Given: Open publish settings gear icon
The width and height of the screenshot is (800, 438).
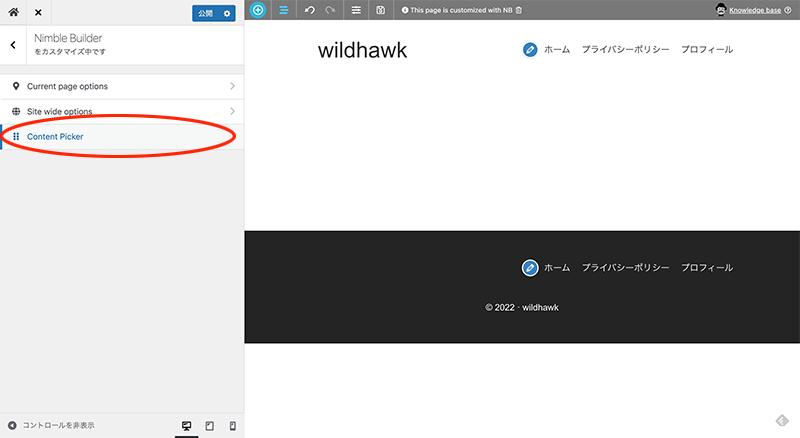Looking at the screenshot, I should point(227,13).
